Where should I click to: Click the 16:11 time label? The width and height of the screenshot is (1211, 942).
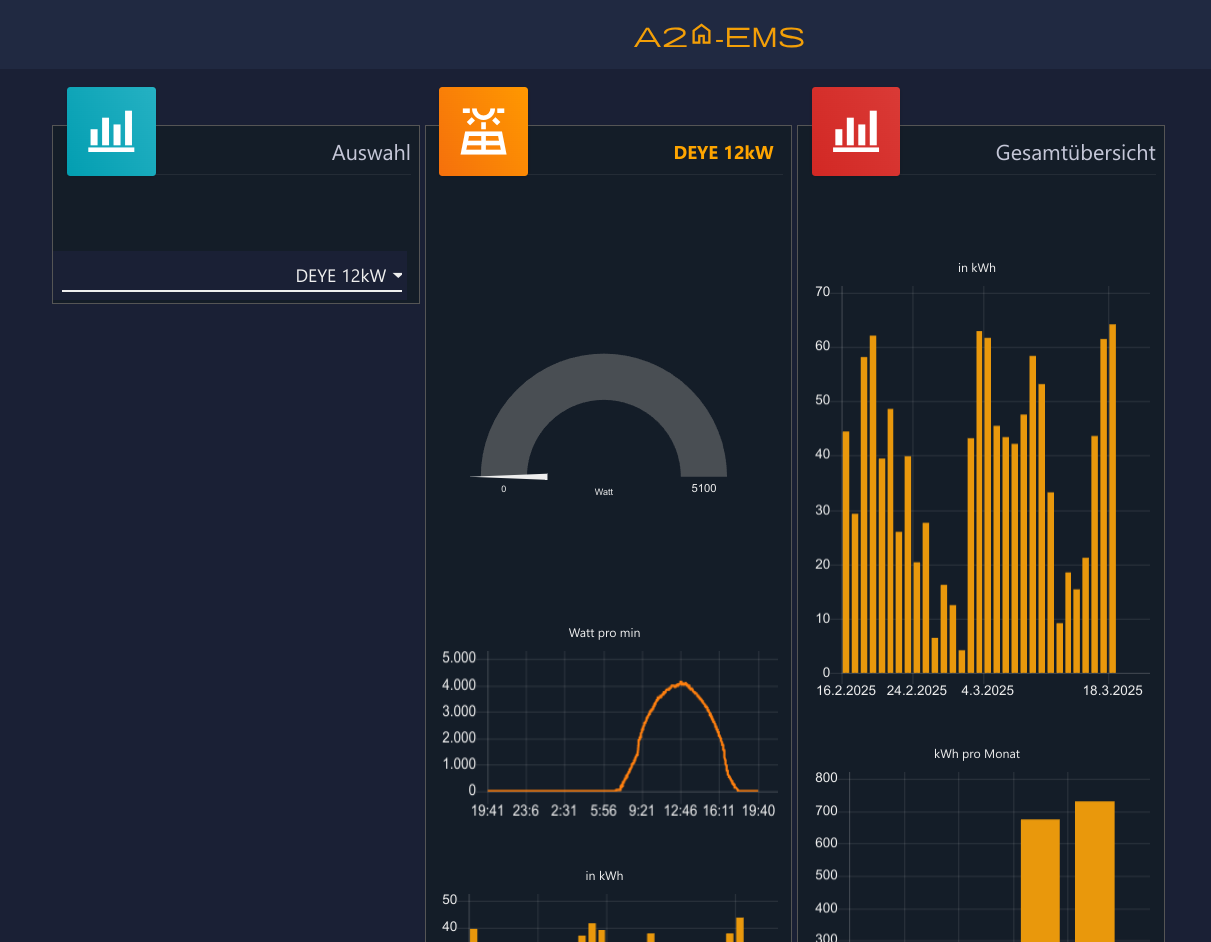719,811
